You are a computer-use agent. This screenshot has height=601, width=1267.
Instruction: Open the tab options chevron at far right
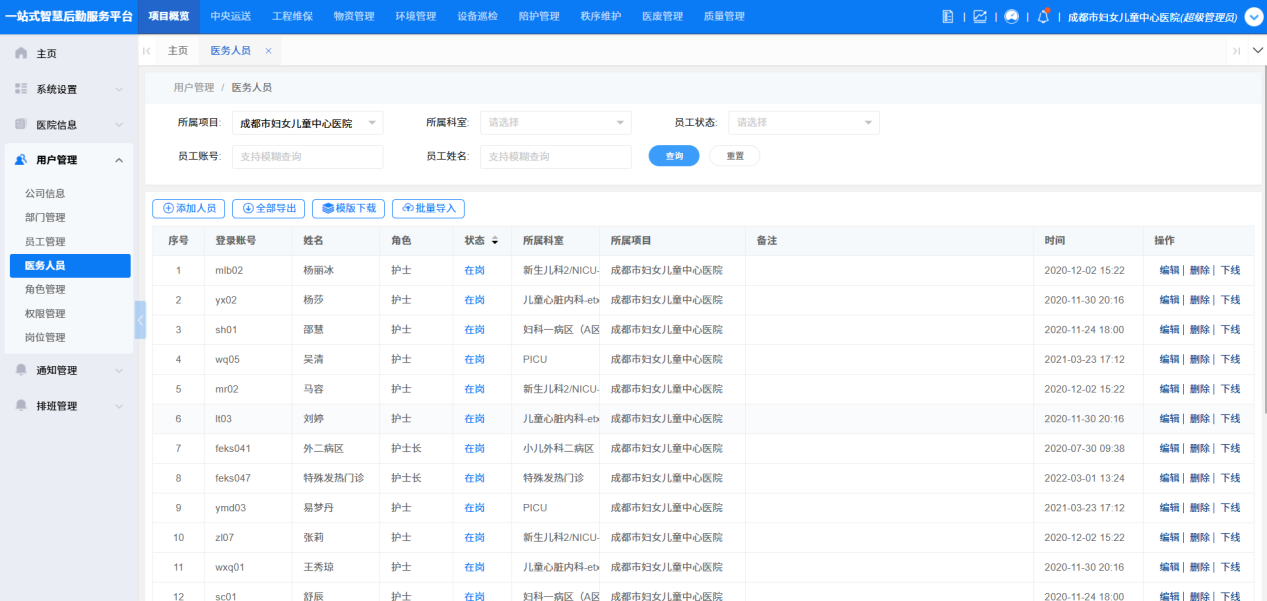point(1258,51)
